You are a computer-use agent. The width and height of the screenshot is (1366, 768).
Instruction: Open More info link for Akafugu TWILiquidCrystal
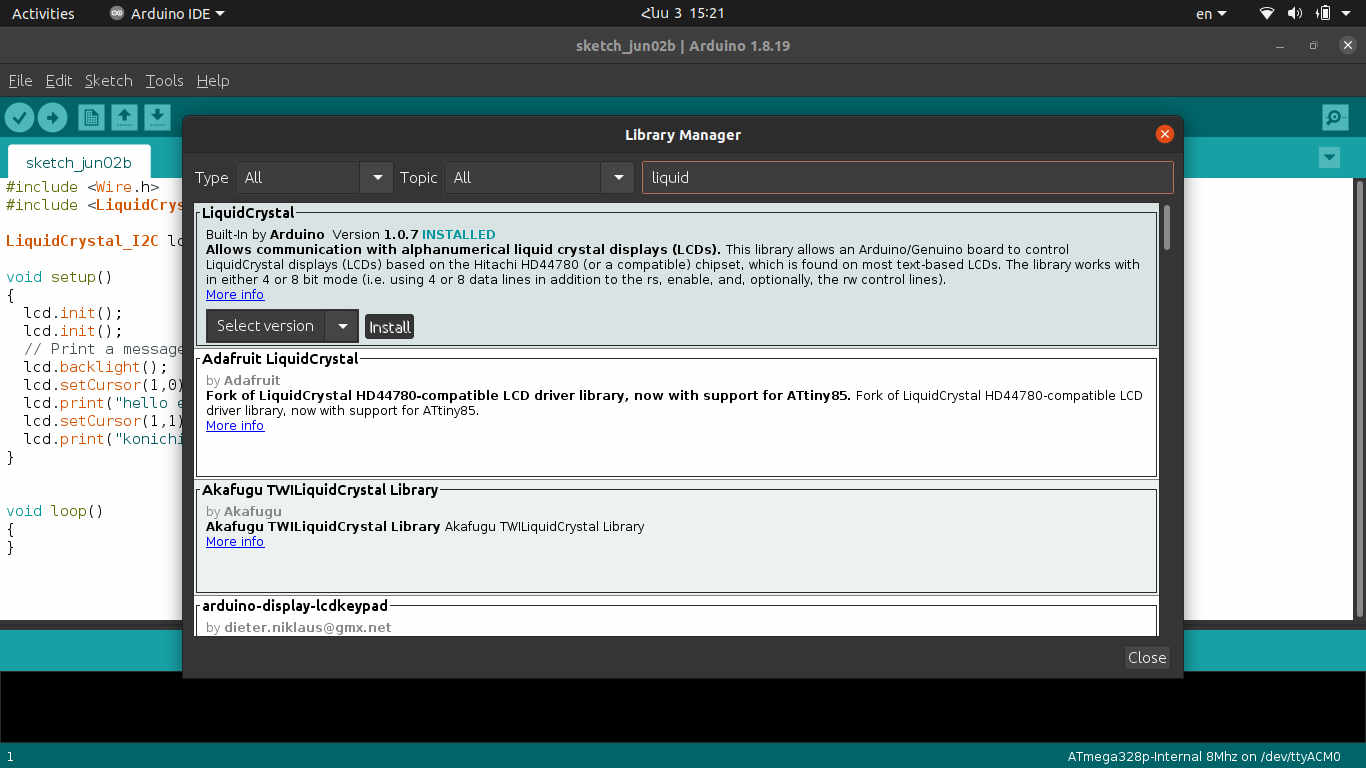point(235,542)
